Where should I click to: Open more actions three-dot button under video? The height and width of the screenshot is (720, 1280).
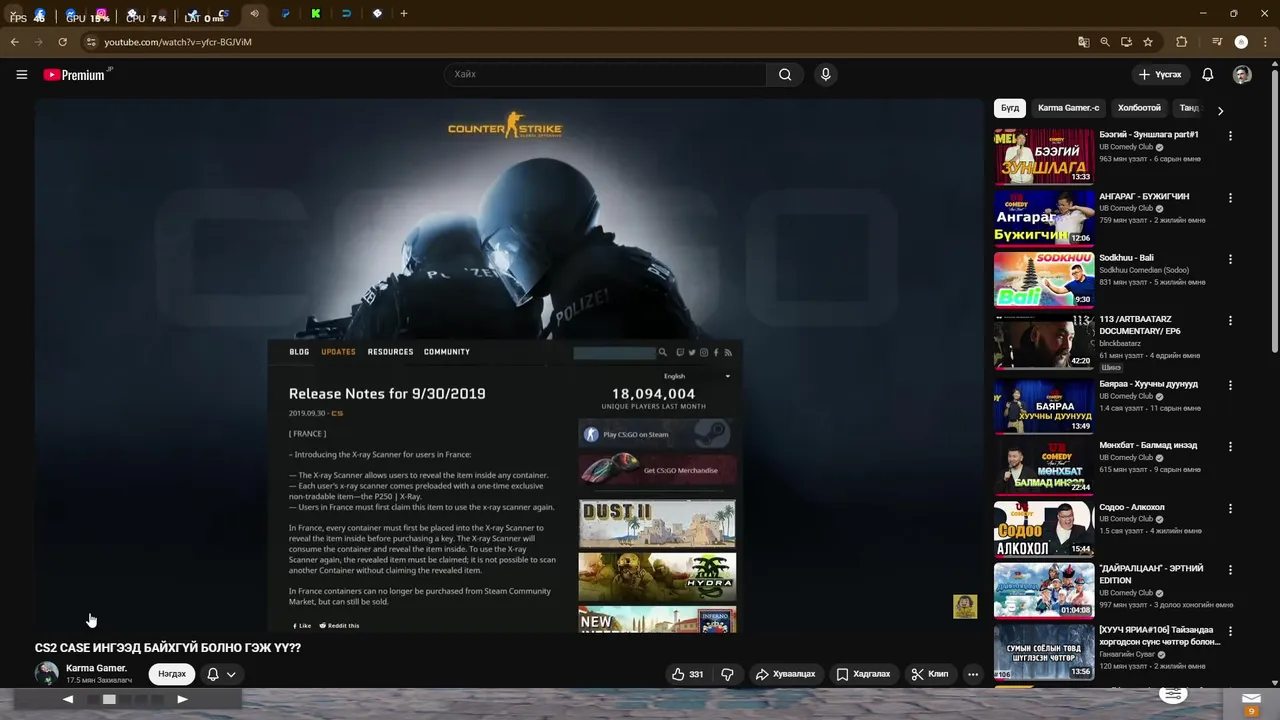pyautogui.click(x=972, y=674)
